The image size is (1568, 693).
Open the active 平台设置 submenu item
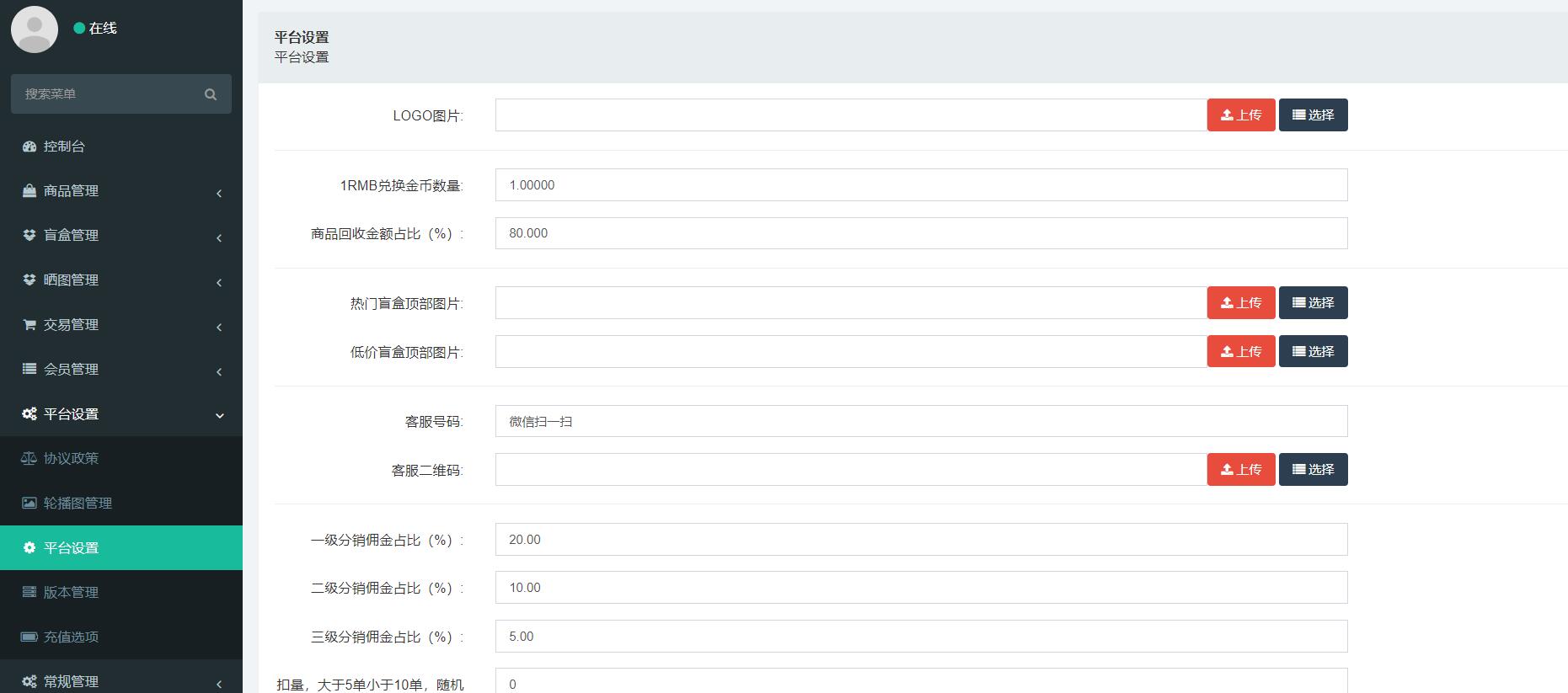(72, 548)
